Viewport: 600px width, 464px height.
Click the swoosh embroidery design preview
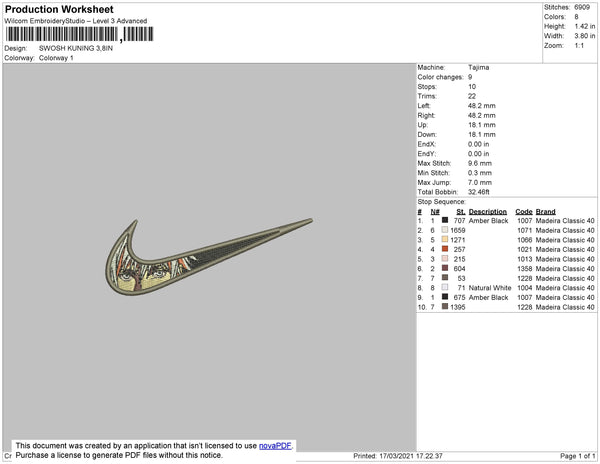point(209,257)
